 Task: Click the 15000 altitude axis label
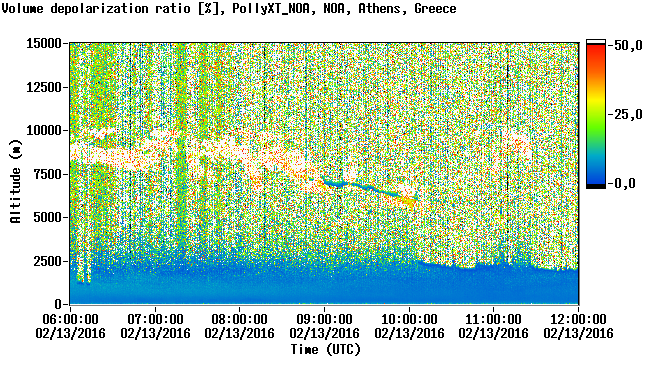coord(44,43)
